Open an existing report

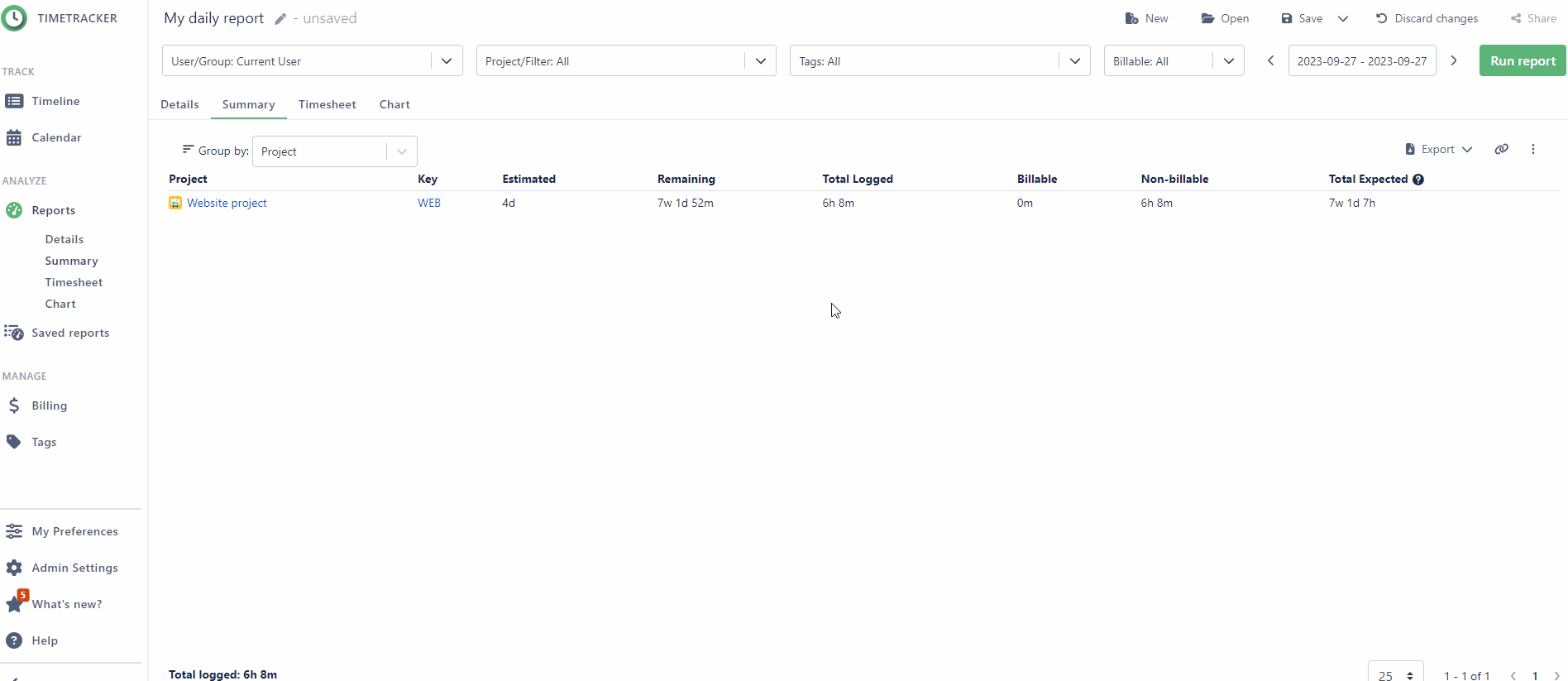click(x=1225, y=18)
